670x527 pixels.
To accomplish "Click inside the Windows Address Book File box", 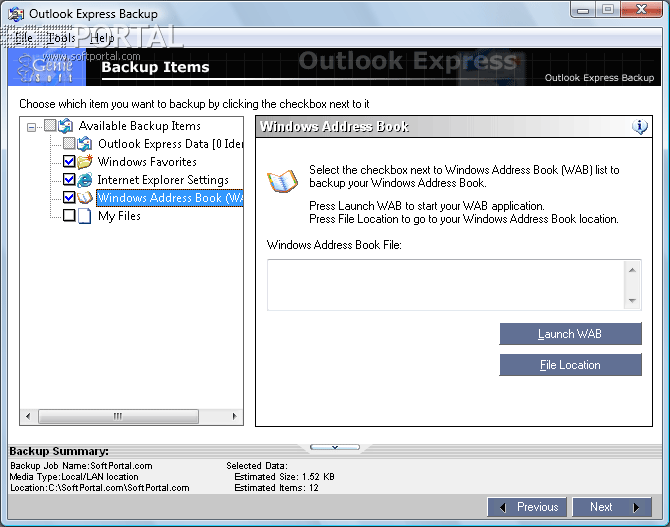I will click(446, 285).
